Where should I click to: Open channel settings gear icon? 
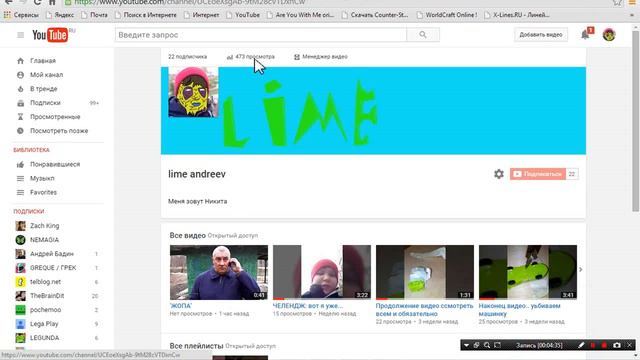click(x=499, y=174)
